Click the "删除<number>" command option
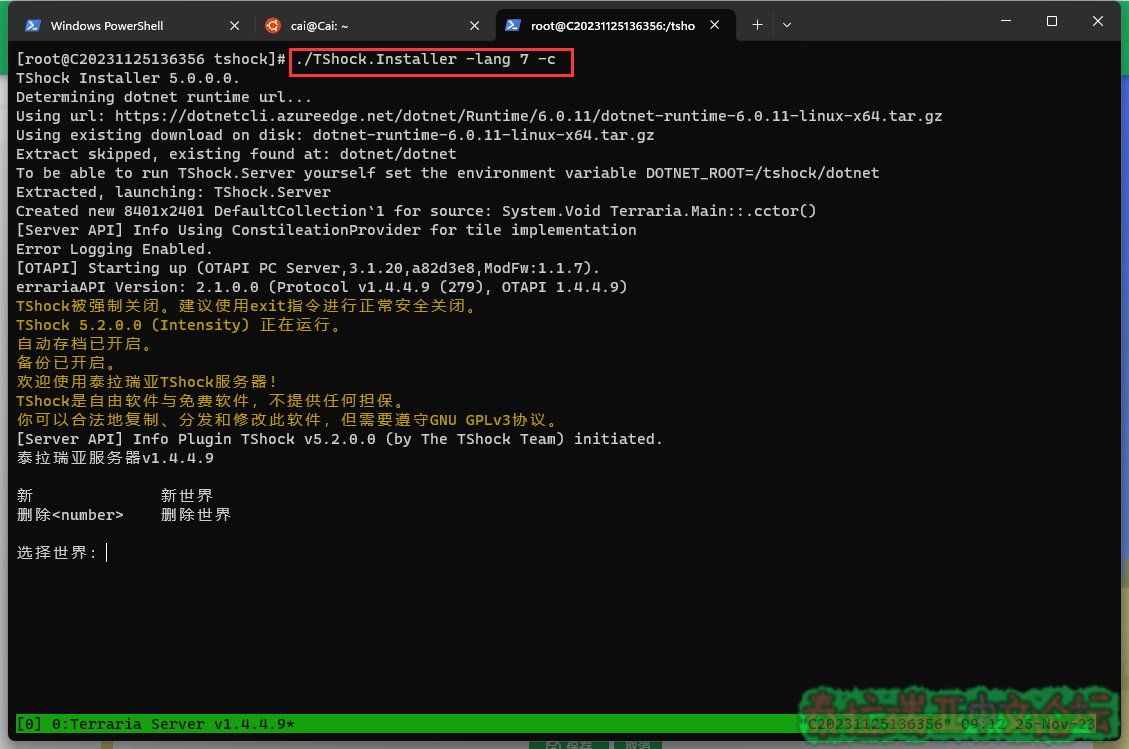 coord(70,515)
